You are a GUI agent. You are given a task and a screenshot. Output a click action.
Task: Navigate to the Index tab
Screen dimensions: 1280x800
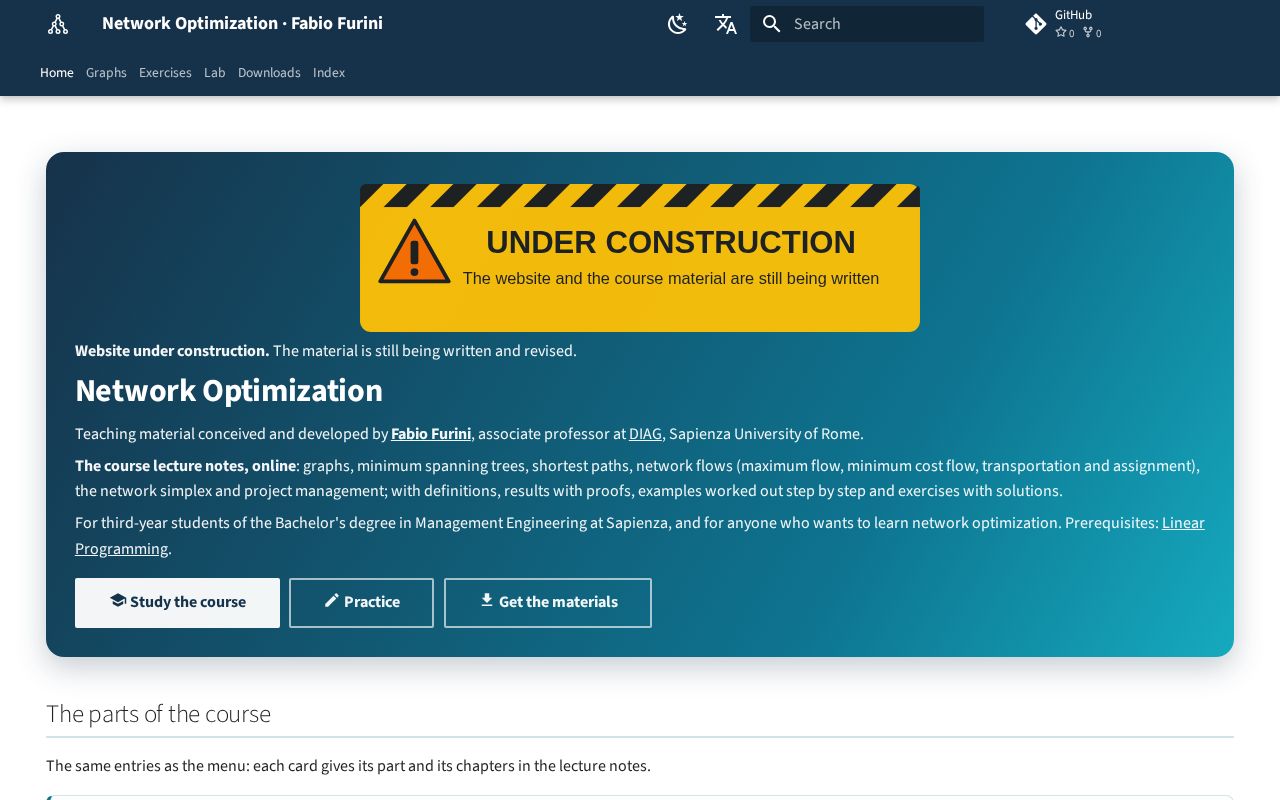point(329,73)
